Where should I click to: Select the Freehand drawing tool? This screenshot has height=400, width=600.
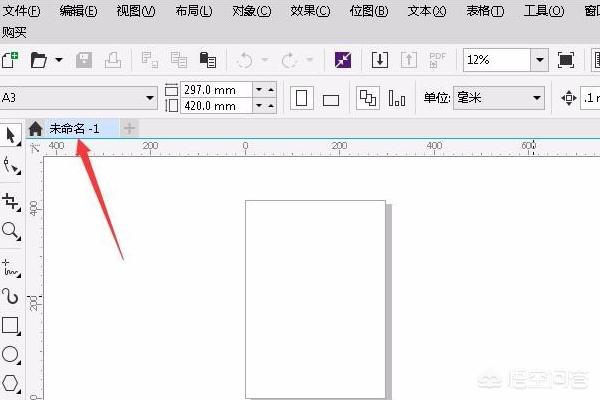[x=11, y=266]
